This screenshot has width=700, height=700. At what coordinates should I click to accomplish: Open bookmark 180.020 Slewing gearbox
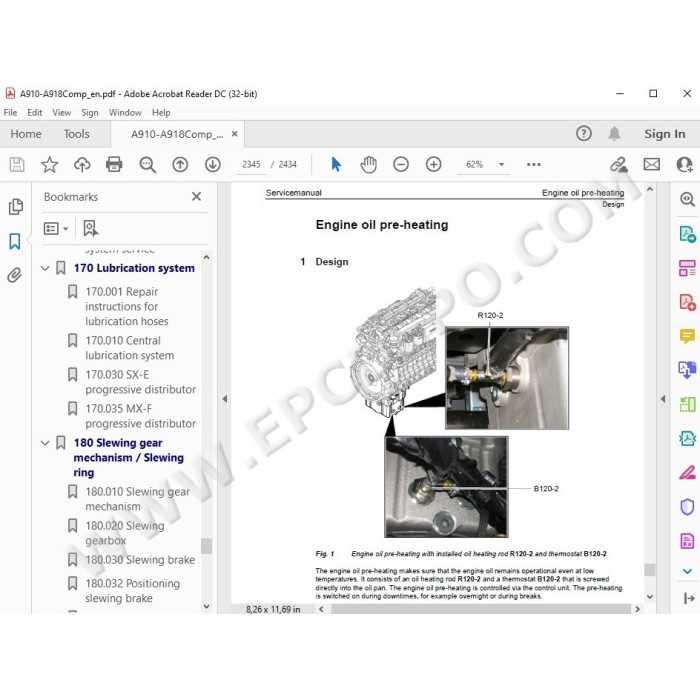click(125, 533)
